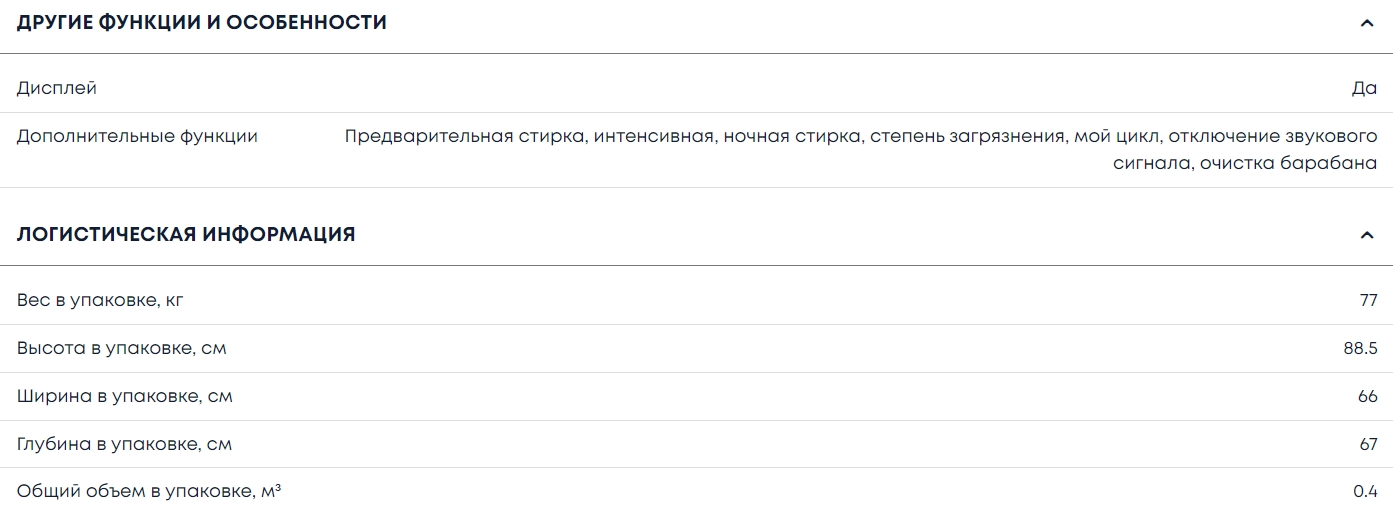This screenshot has width=1393, height=506.
Task: Click the Ширина в упаковке, см label
Action: tap(124, 396)
